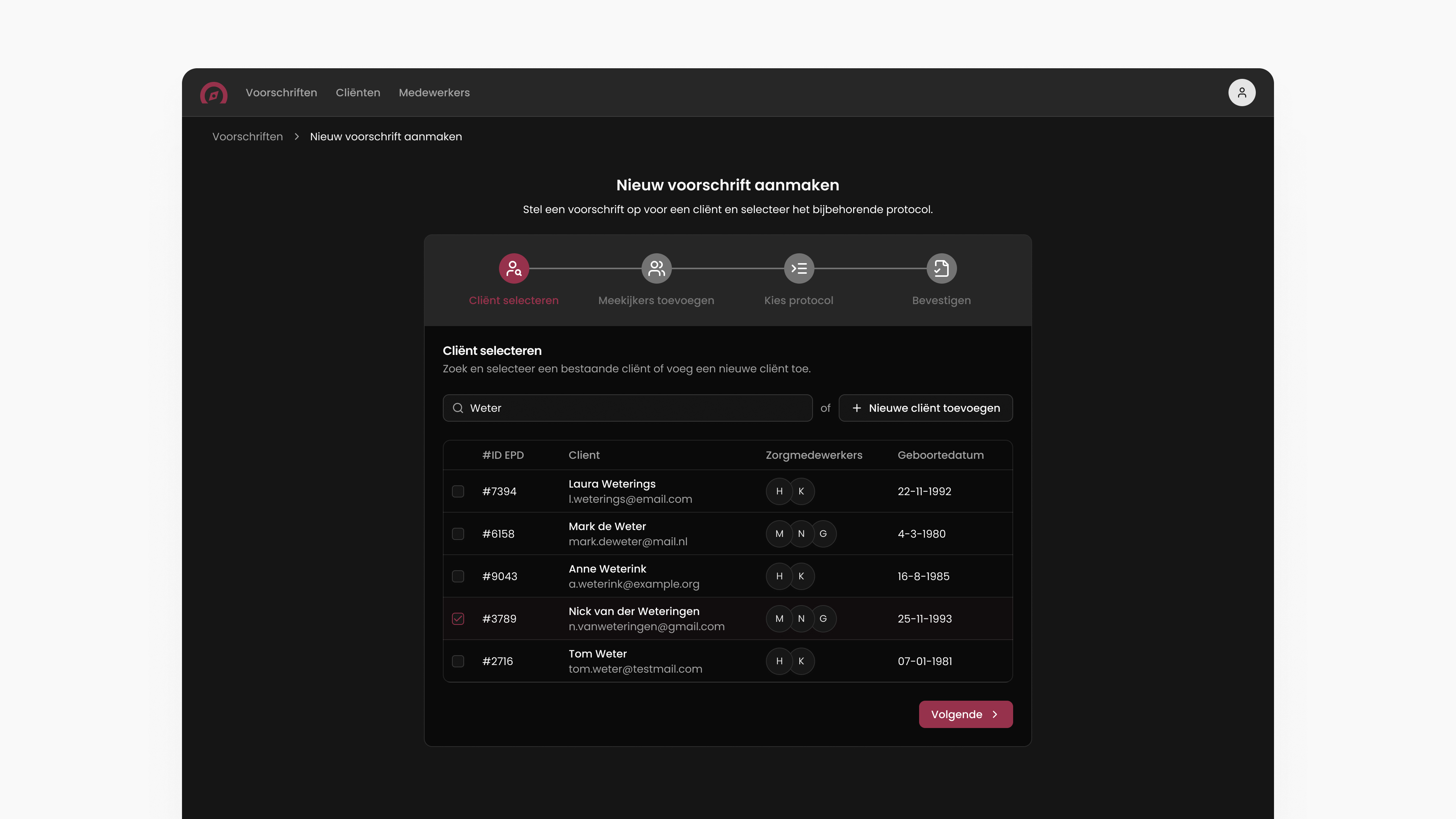Click the #ID EPD column header
Viewport: 1456px width, 819px height.
pos(503,455)
